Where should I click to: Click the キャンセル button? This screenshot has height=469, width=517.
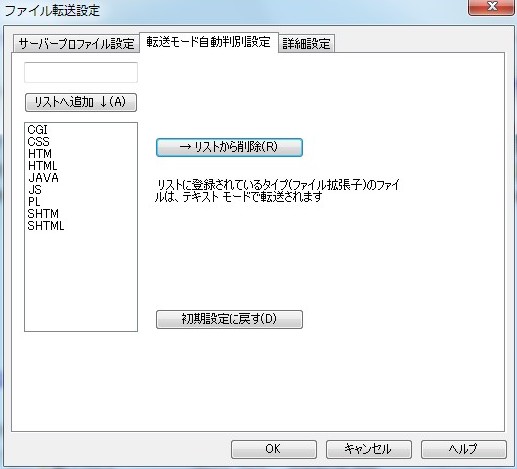[369, 449]
